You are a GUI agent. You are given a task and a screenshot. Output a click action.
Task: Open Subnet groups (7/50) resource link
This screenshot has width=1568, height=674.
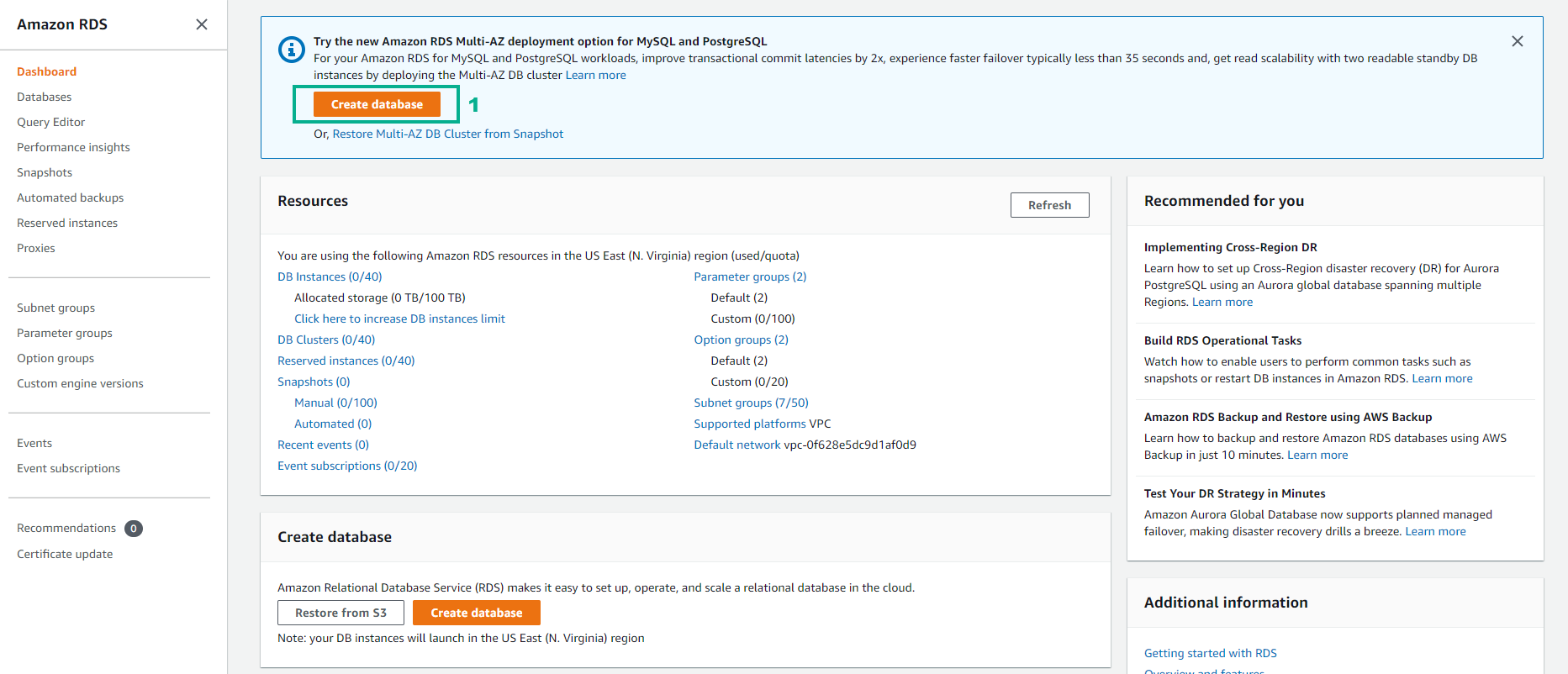(751, 403)
